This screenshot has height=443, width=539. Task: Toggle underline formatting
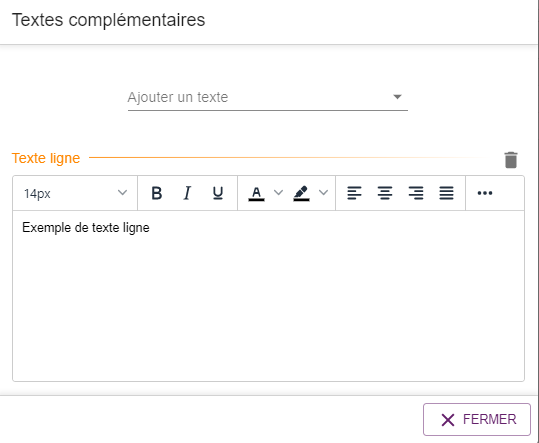pos(218,193)
